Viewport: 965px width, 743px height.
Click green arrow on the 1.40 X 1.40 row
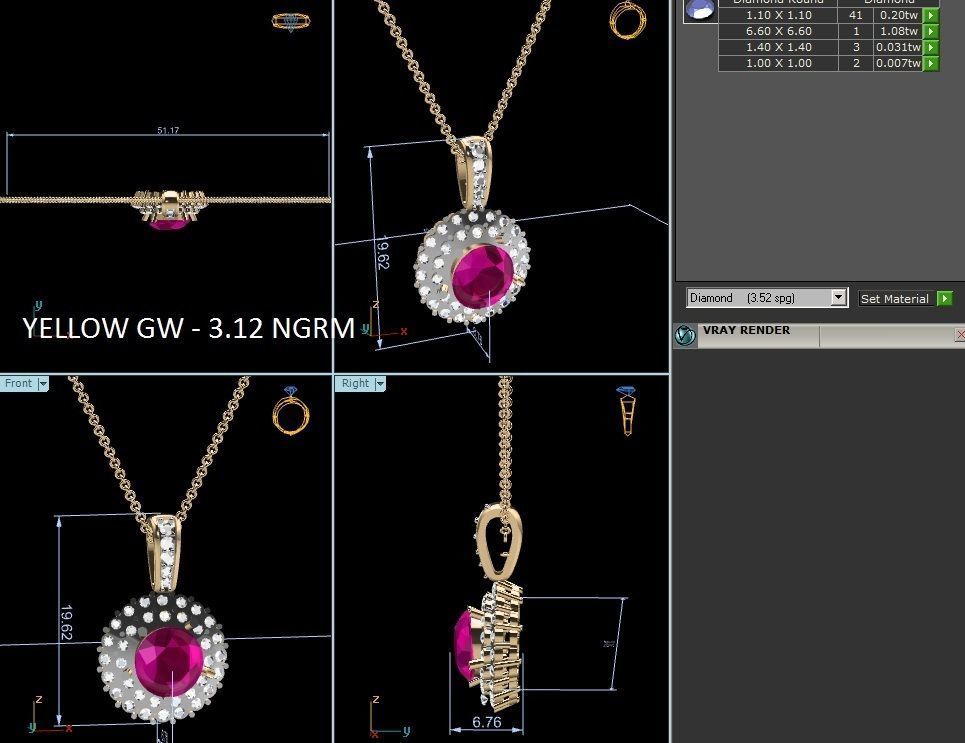pyautogui.click(x=931, y=47)
